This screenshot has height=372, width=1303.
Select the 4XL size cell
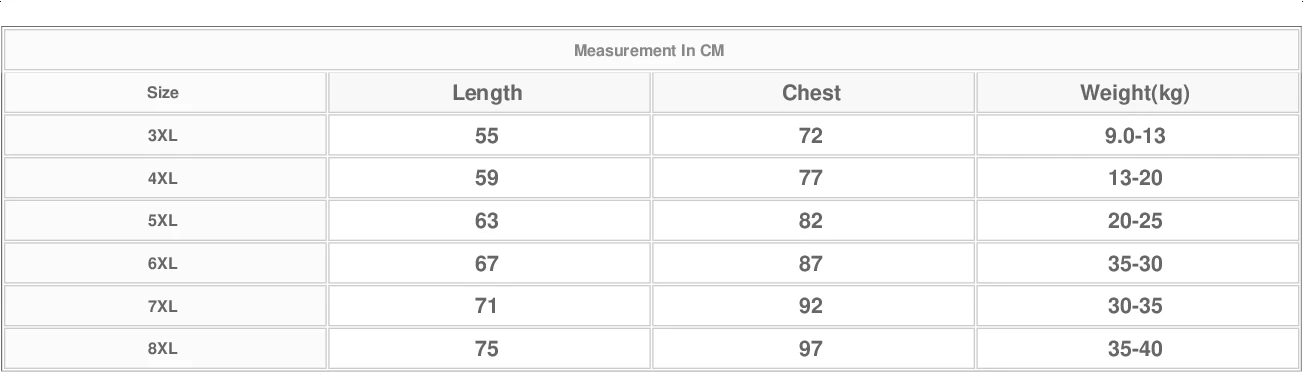[x=163, y=179]
